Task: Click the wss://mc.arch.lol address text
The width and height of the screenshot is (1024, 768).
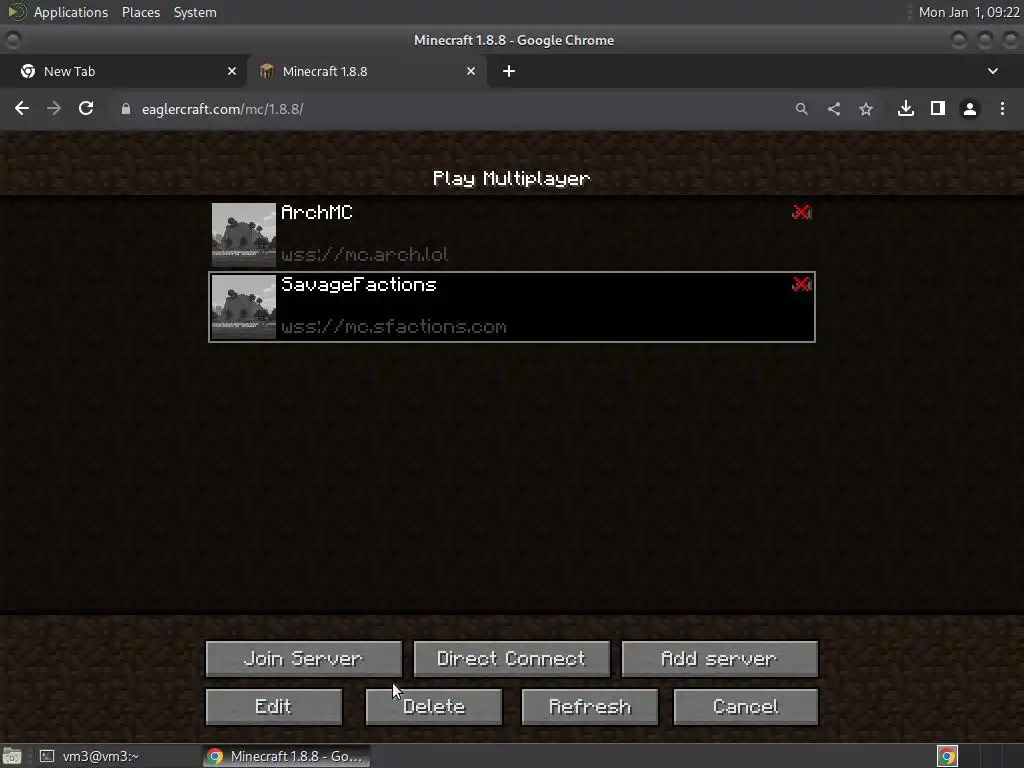Action: (364, 255)
